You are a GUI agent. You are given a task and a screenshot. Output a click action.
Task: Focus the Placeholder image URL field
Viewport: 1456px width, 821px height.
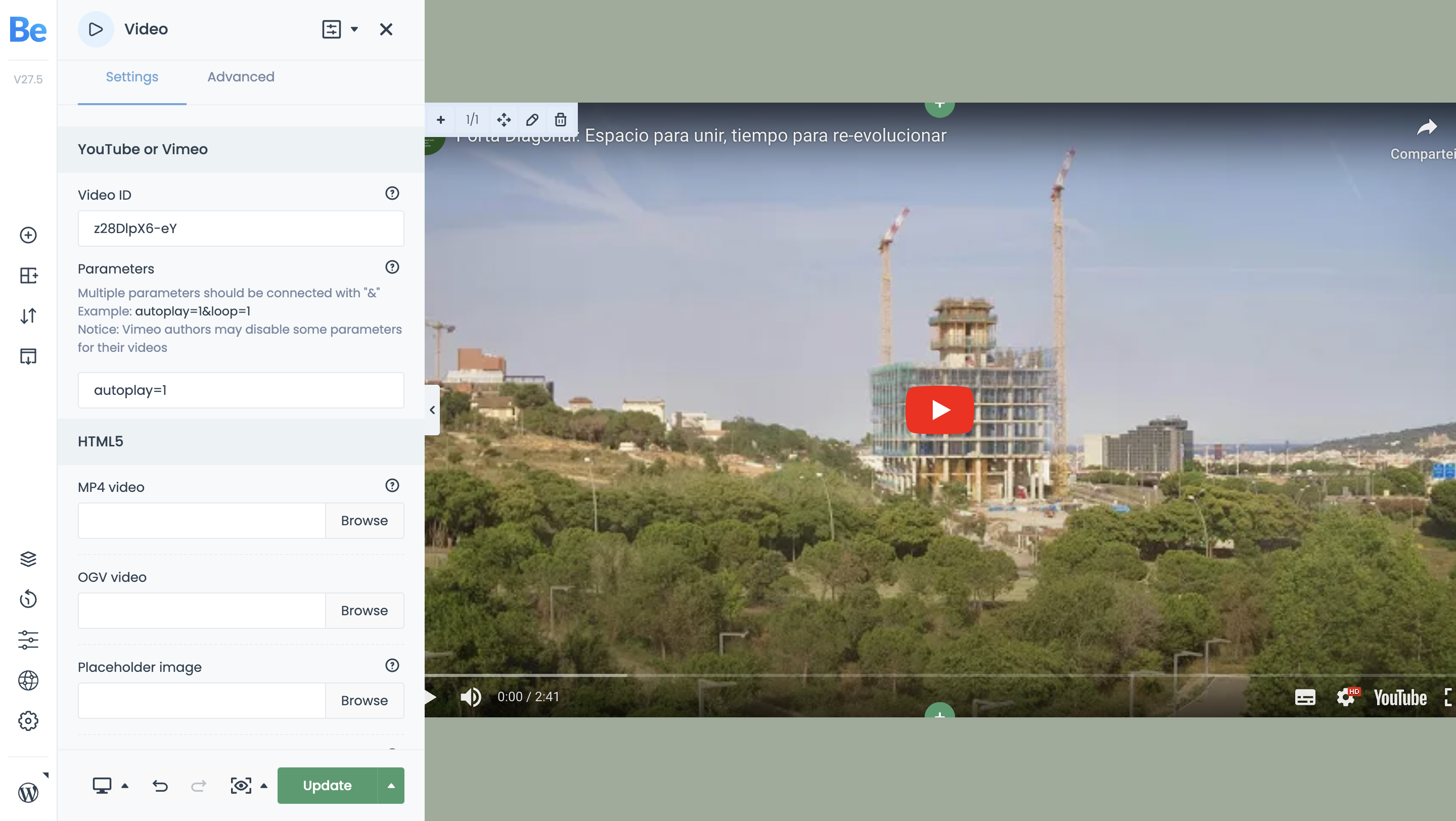tap(202, 701)
